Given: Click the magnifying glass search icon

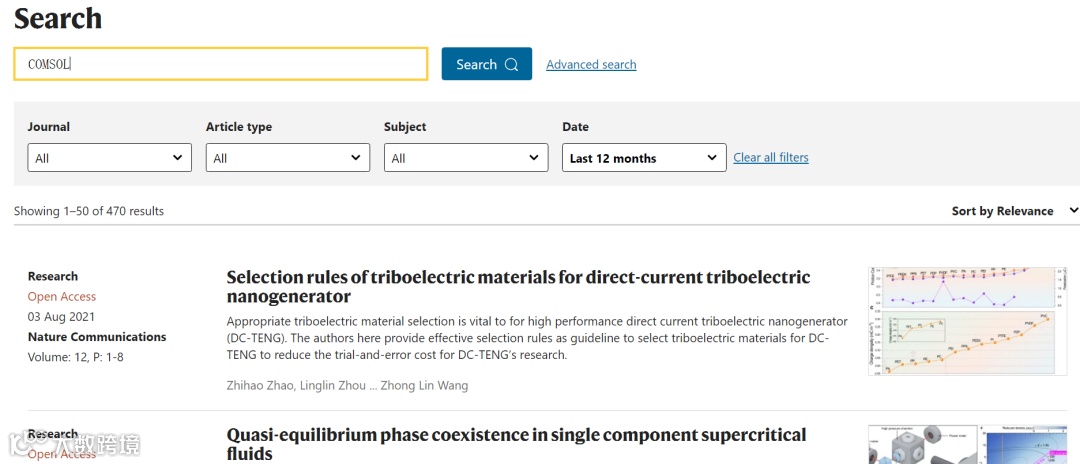Looking at the screenshot, I should tap(511, 65).
